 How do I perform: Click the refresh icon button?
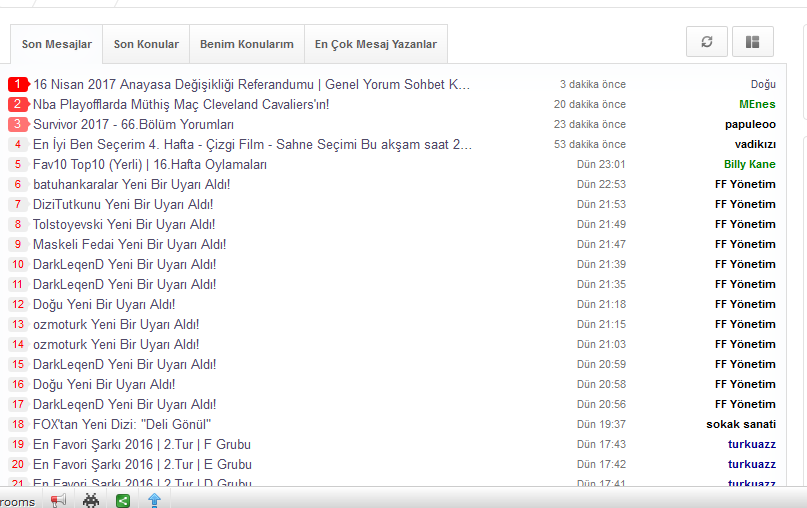coord(707,42)
